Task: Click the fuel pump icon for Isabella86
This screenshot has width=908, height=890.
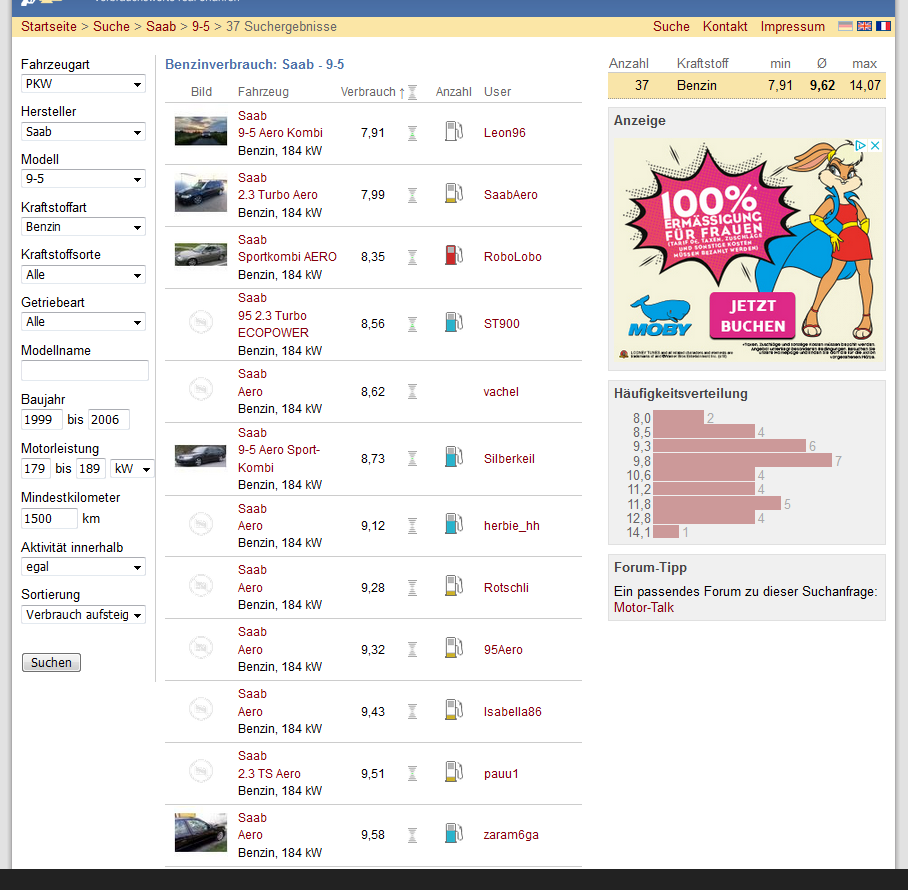Action: 454,710
